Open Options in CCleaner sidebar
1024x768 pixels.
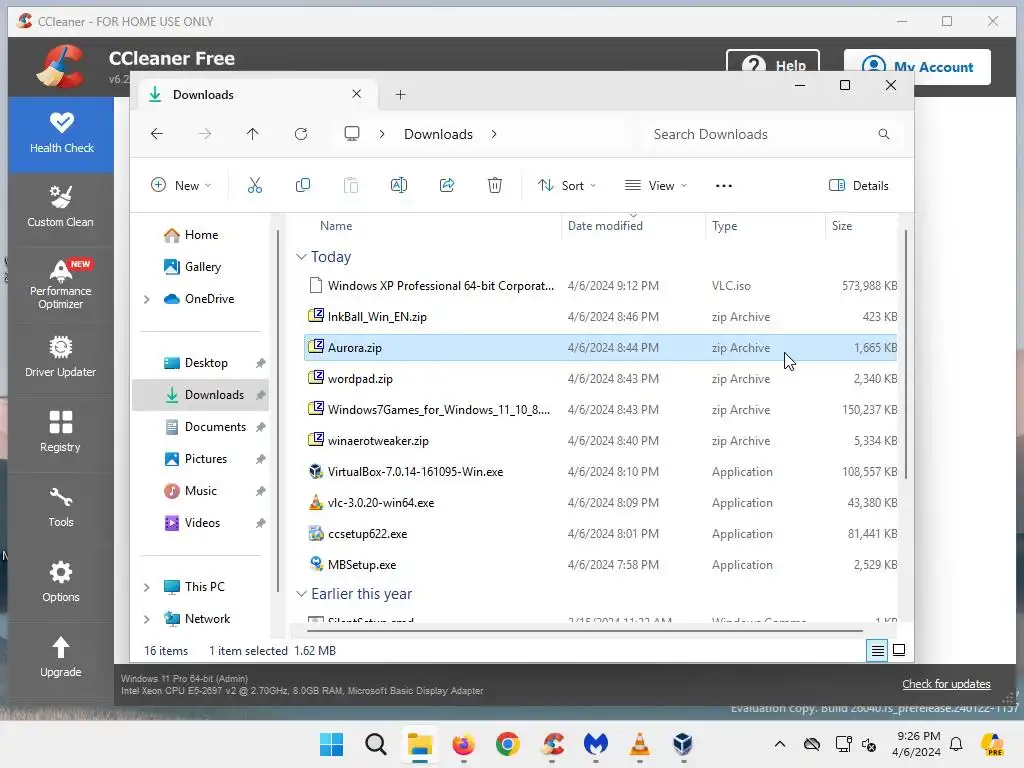point(61,581)
